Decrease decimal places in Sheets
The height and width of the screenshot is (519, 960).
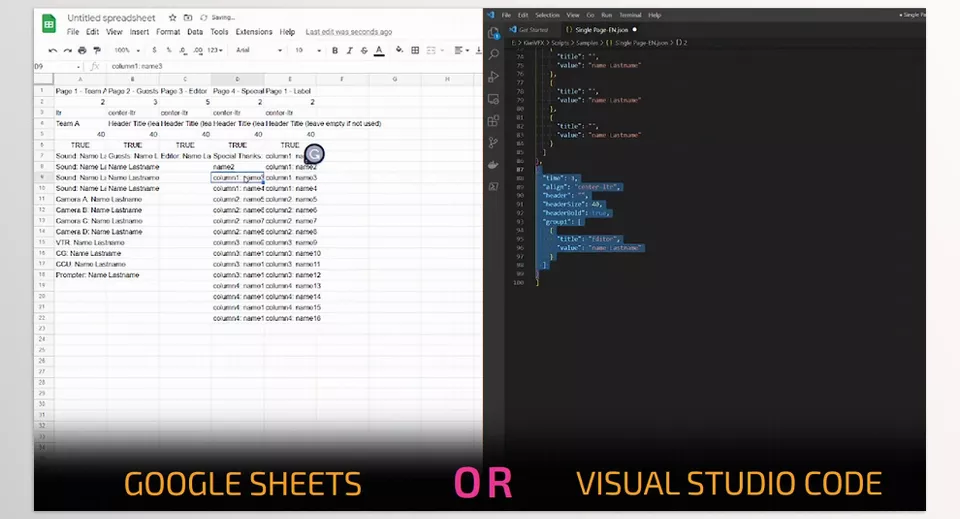pos(183,50)
